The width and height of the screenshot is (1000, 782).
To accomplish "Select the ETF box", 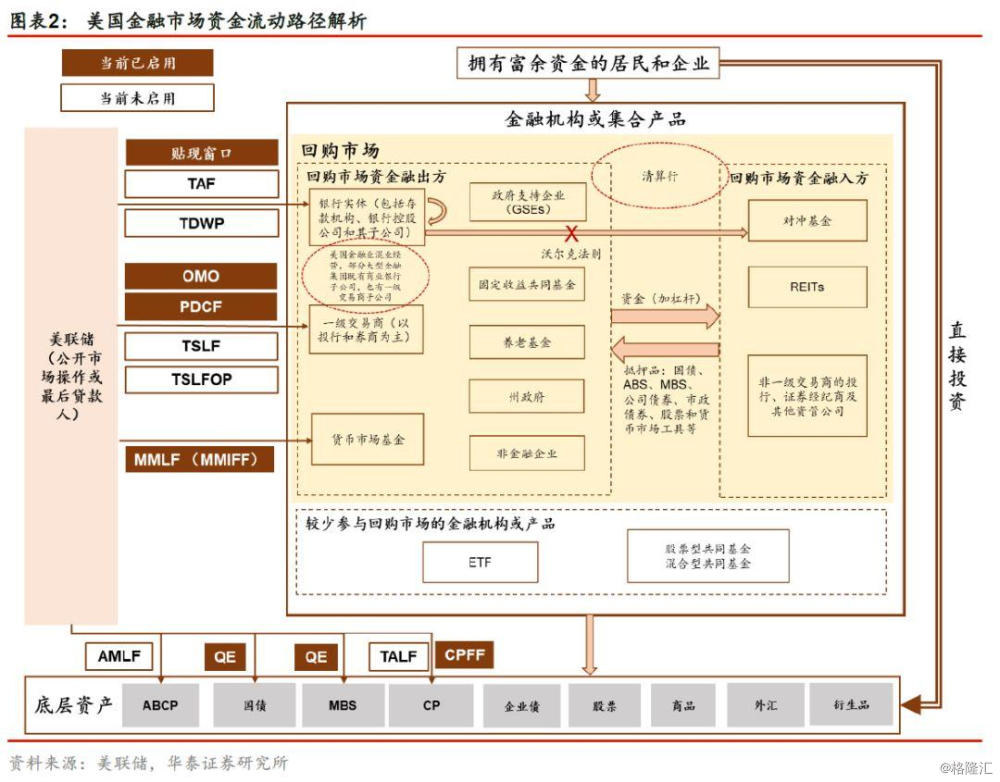I will tap(480, 562).
